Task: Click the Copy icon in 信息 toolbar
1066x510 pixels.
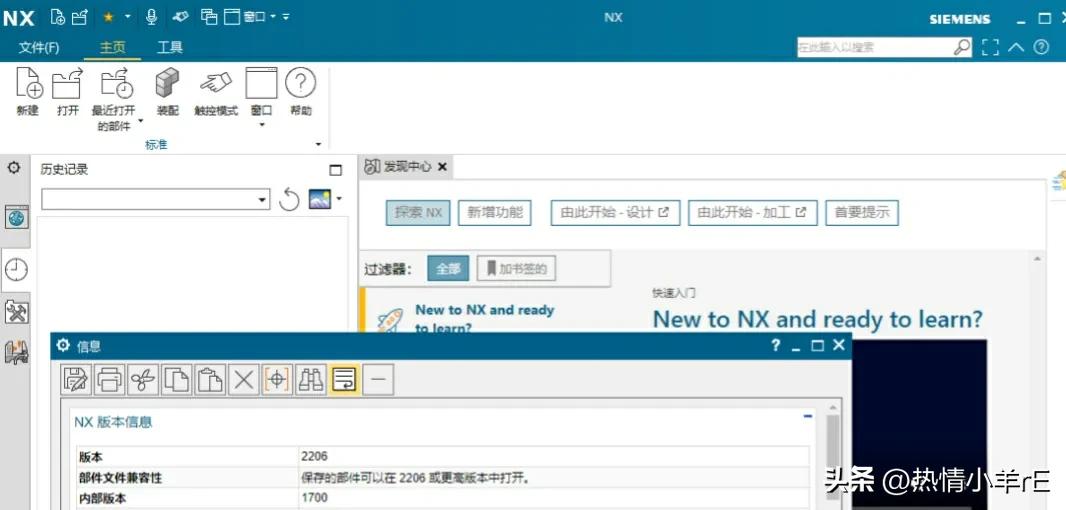Action: click(176, 380)
